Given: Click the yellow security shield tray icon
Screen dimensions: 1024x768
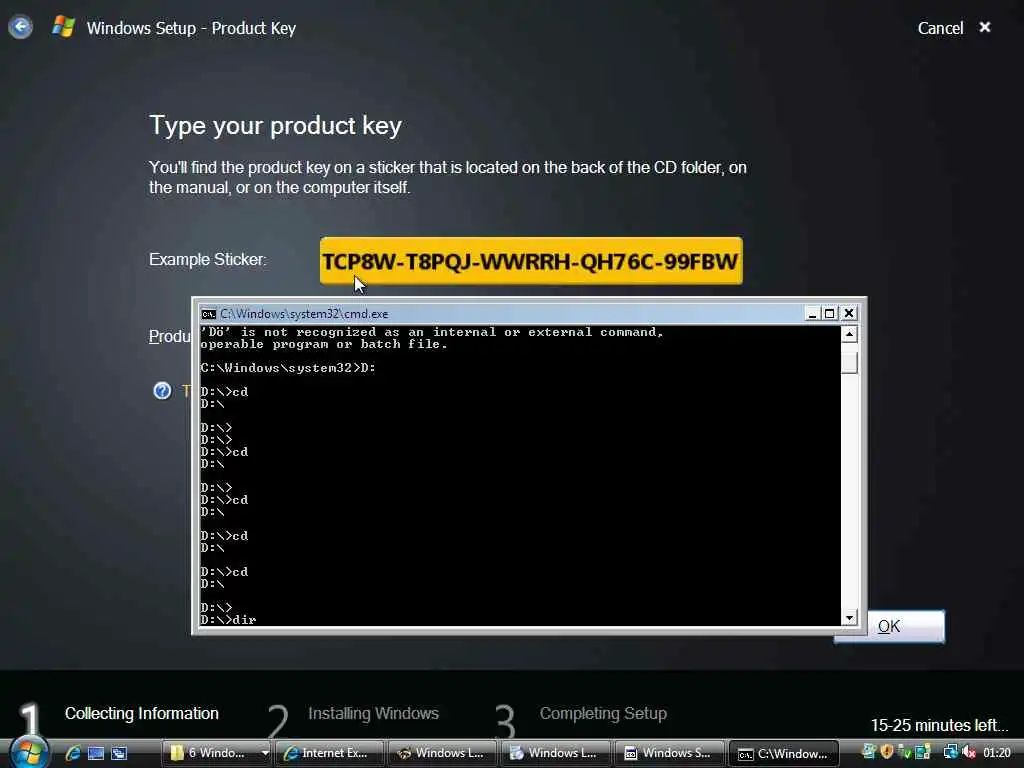Looking at the screenshot, I should click(x=886, y=752).
